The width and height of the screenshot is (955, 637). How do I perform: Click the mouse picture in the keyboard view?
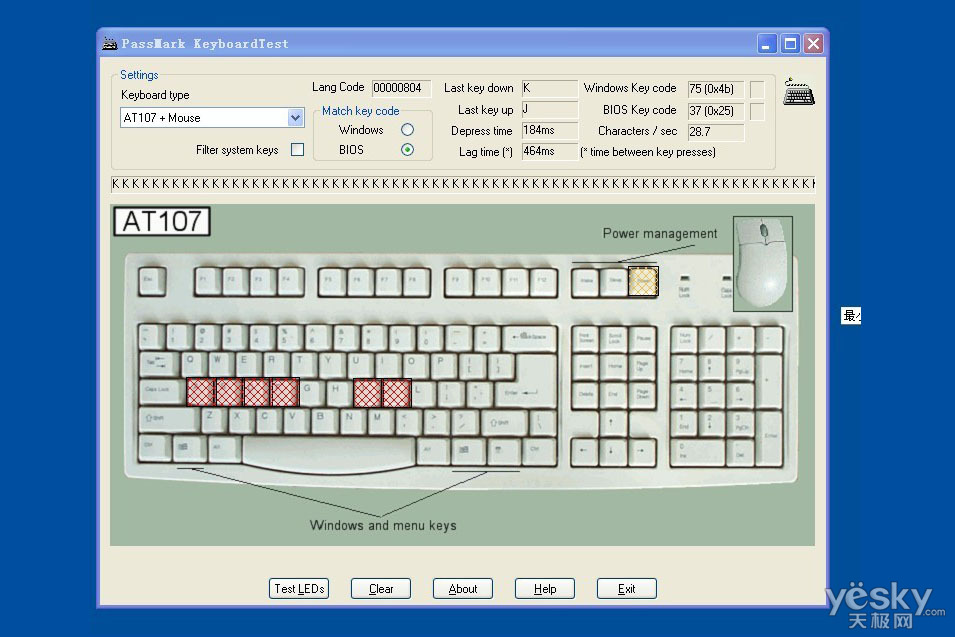pyautogui.click(x=763, y=264)
